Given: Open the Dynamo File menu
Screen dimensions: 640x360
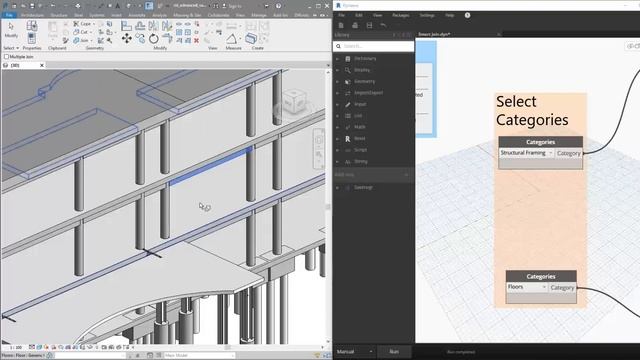Looking at the screenshot, I should click(341, 15).
